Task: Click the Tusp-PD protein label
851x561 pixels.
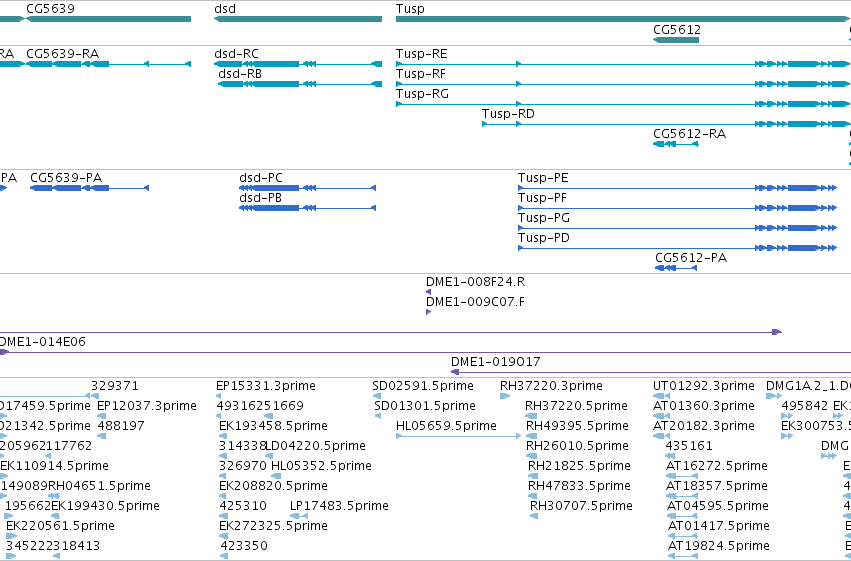Action: 543,238
